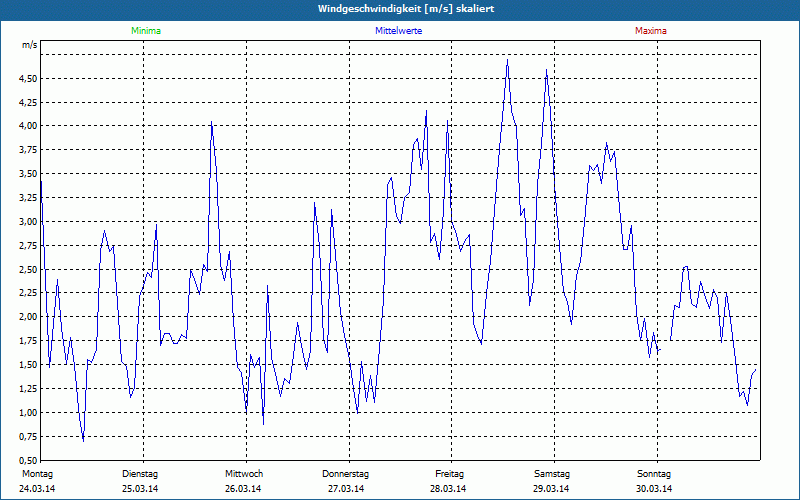
Task: Click the 1,25 y-axis value
Action: coord(29,389)
